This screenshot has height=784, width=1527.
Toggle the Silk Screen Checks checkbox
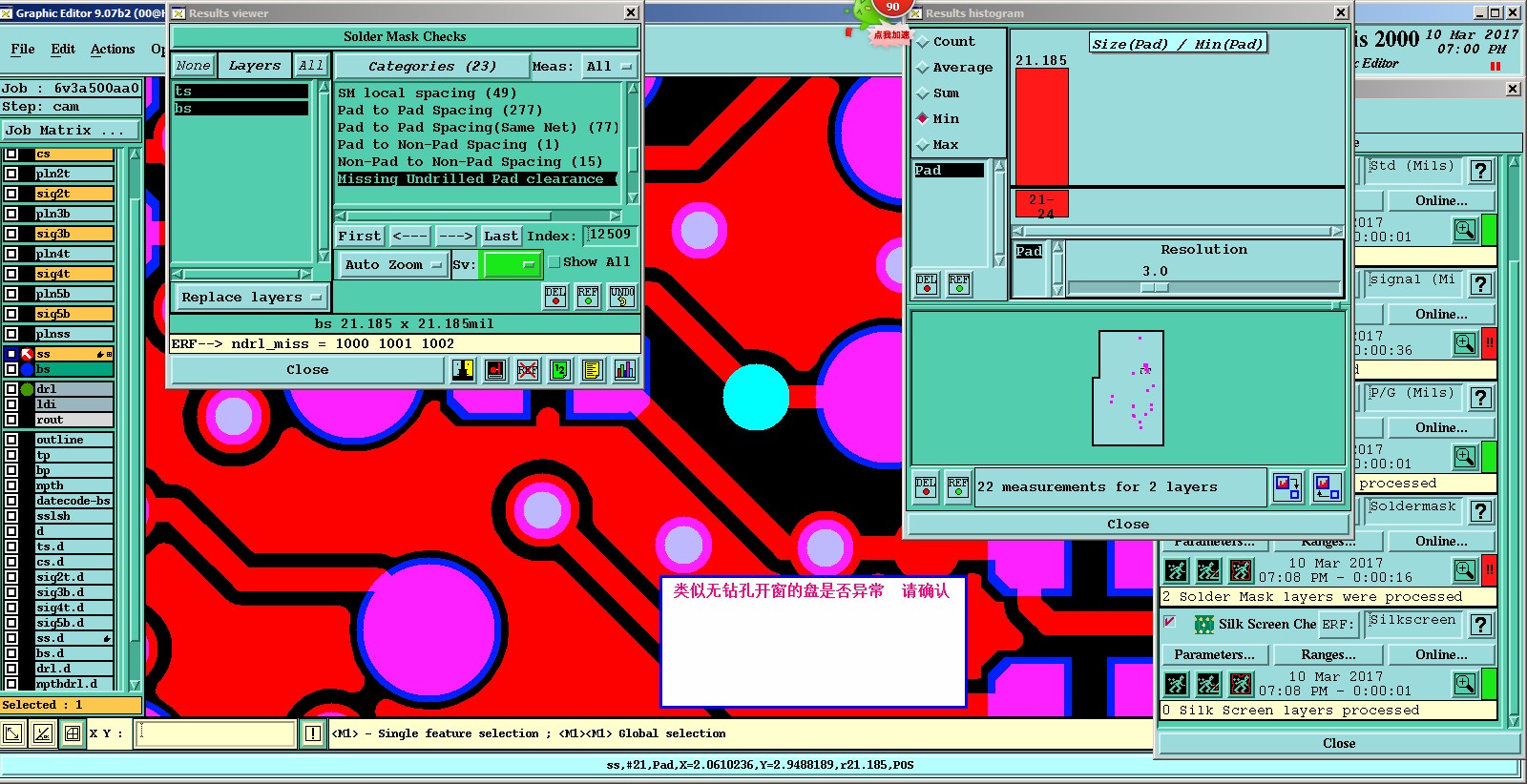[1169, 623]
